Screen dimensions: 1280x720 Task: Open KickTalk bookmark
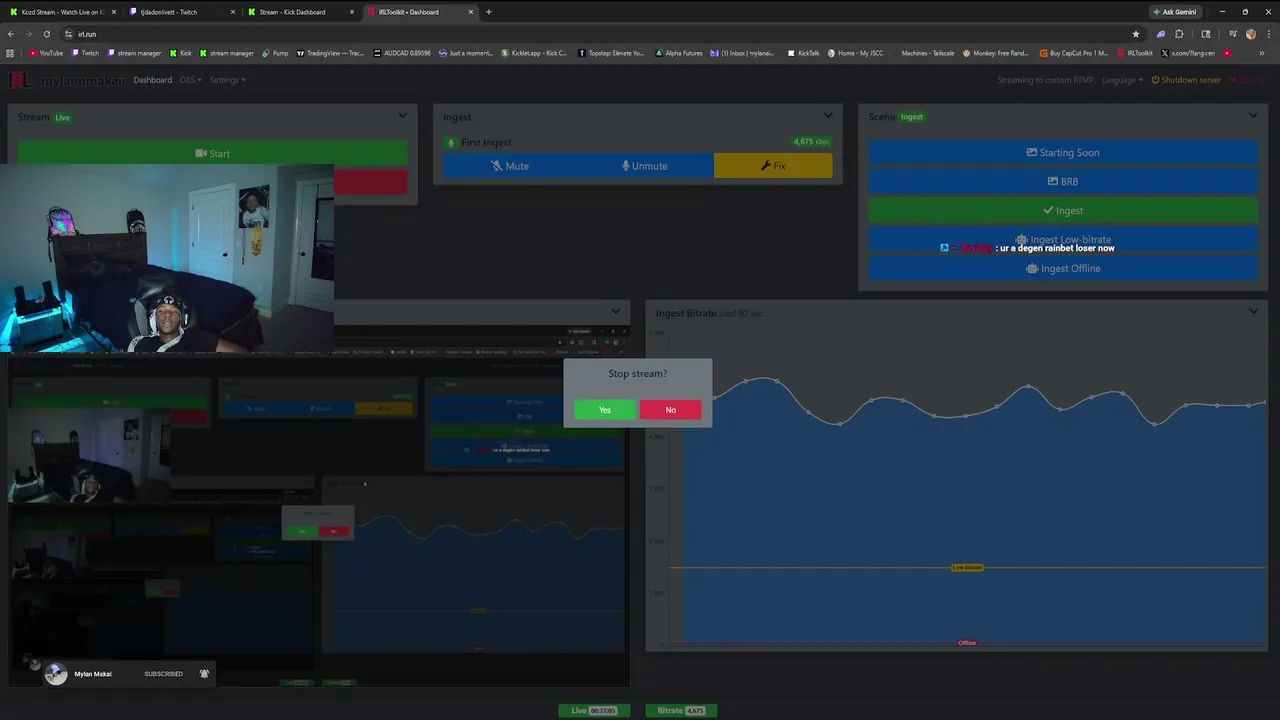point(803,53)
